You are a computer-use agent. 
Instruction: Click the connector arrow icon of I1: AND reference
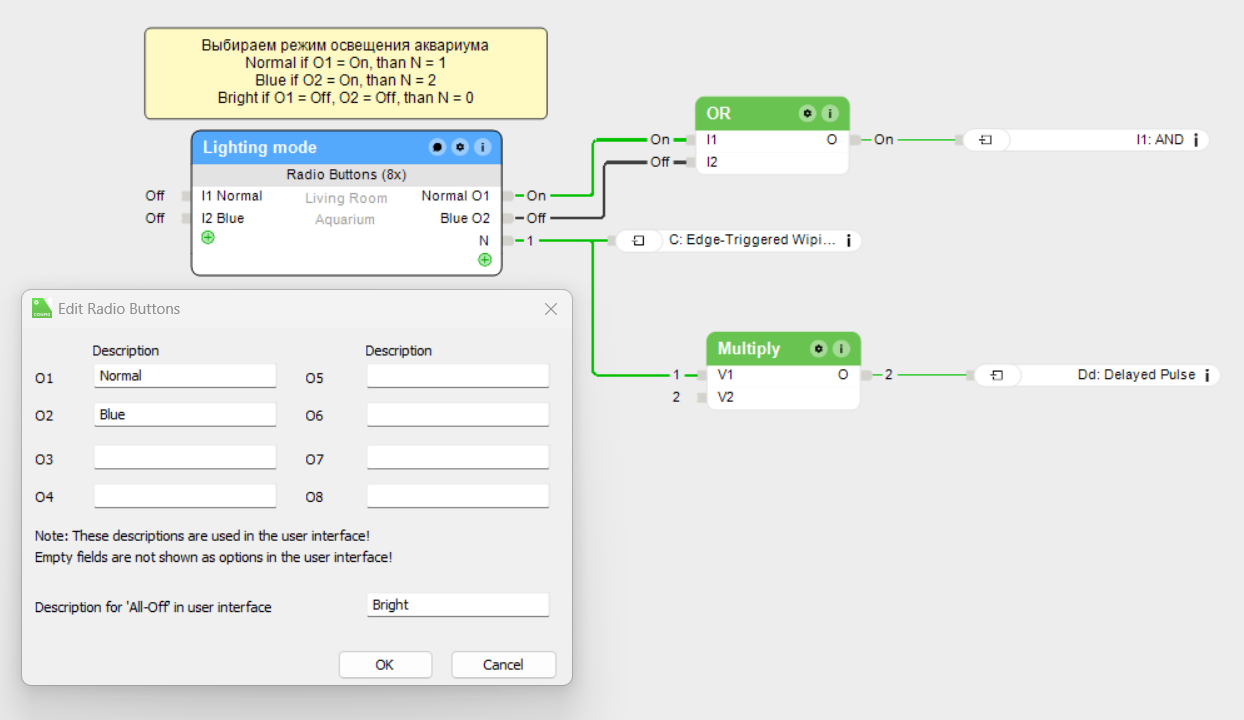[985, 140]
